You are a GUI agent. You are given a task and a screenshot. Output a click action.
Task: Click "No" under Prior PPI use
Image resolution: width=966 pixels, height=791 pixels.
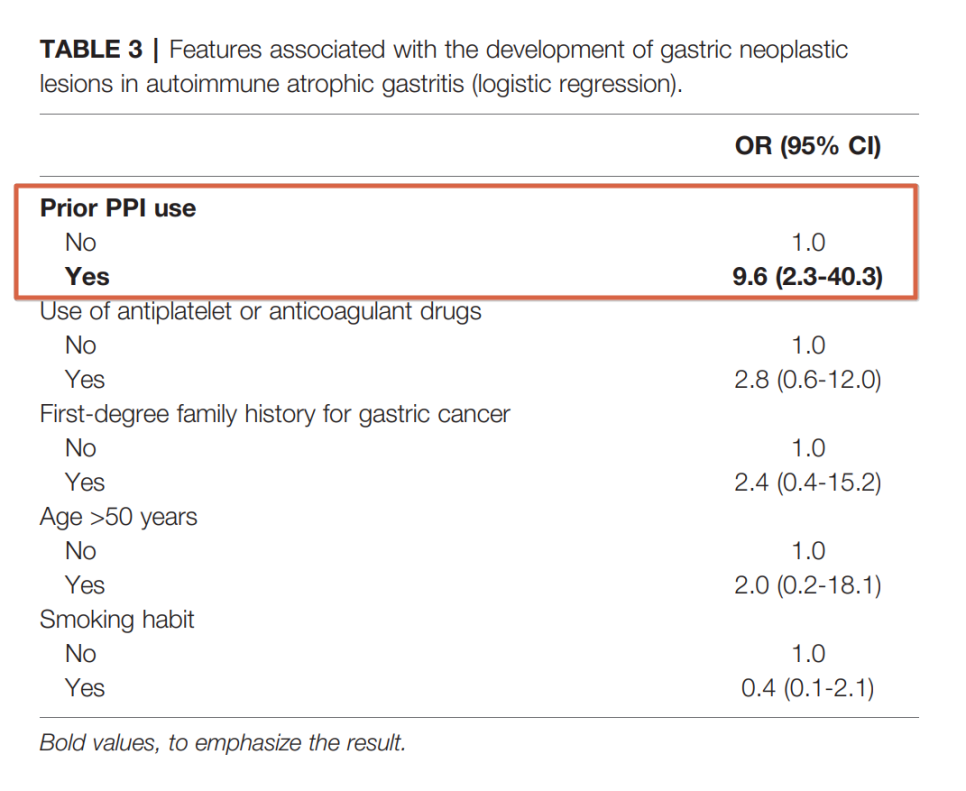pos(81,243)
